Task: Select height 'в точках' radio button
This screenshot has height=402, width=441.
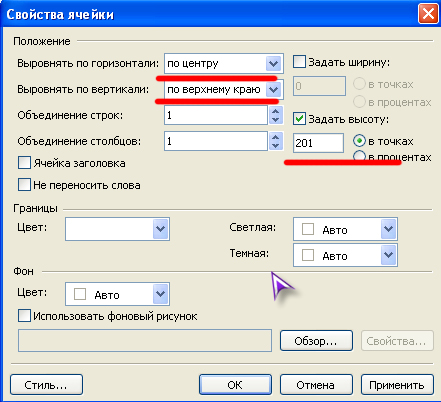Action: click(x=359, y=141)
